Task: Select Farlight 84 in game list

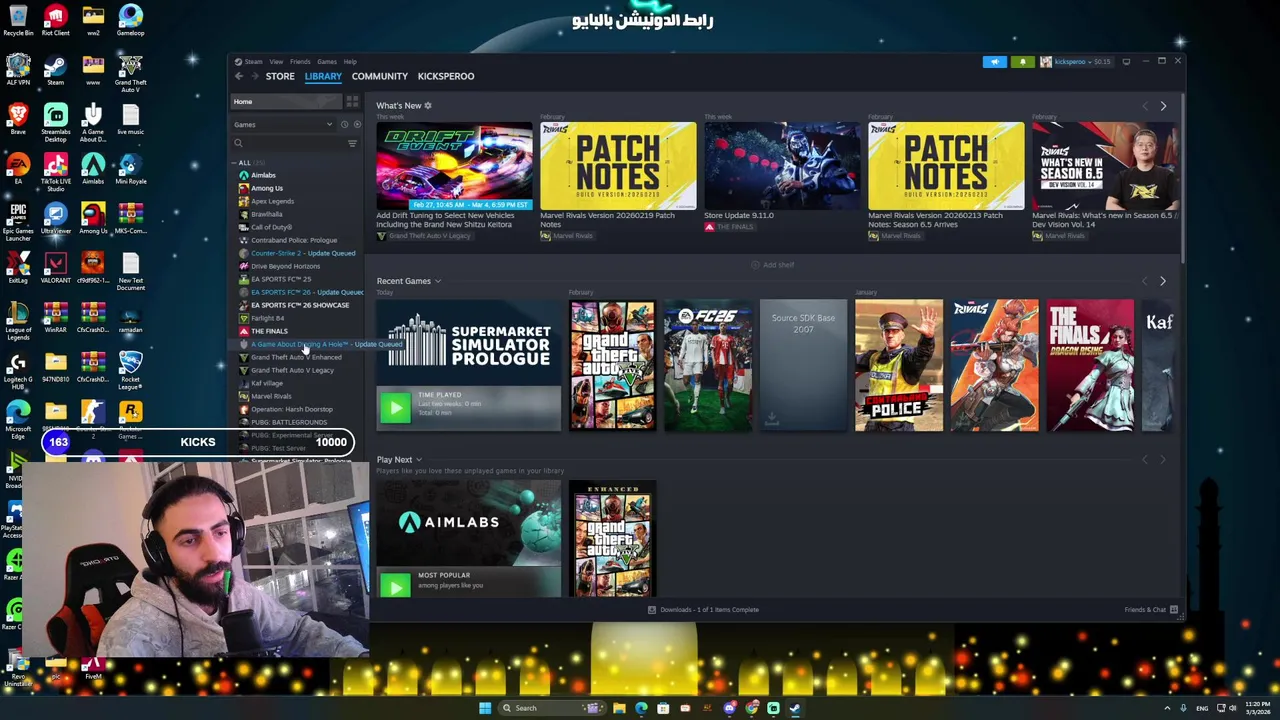Action: pyautogui.click(x=267, y=318)
